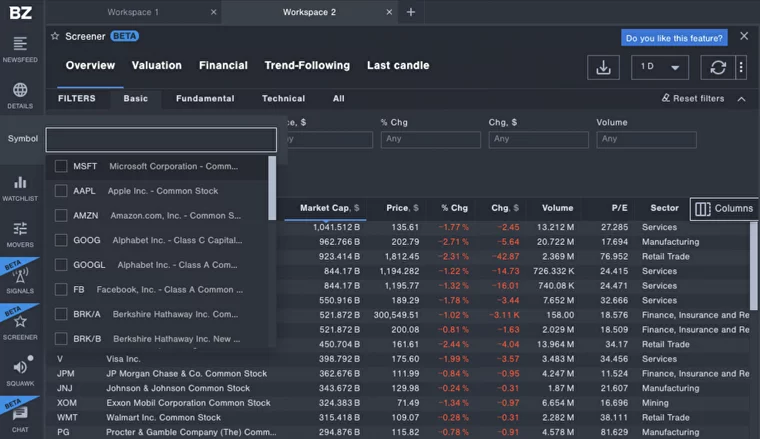This screenshot has height=439, width=760.
Task: Click the Reset filters button
Action: pos(693,99)
